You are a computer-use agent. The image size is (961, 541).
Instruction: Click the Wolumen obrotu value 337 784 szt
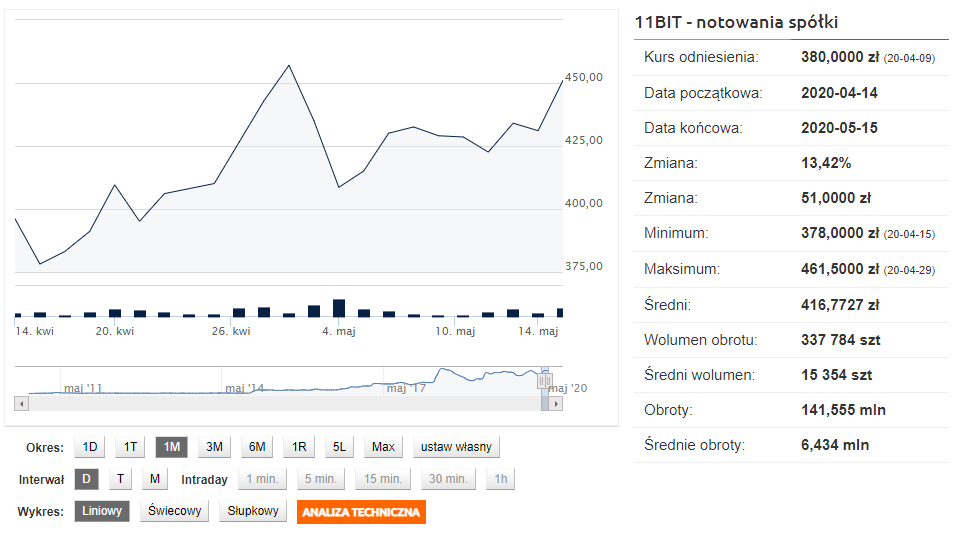pos(841,340)
